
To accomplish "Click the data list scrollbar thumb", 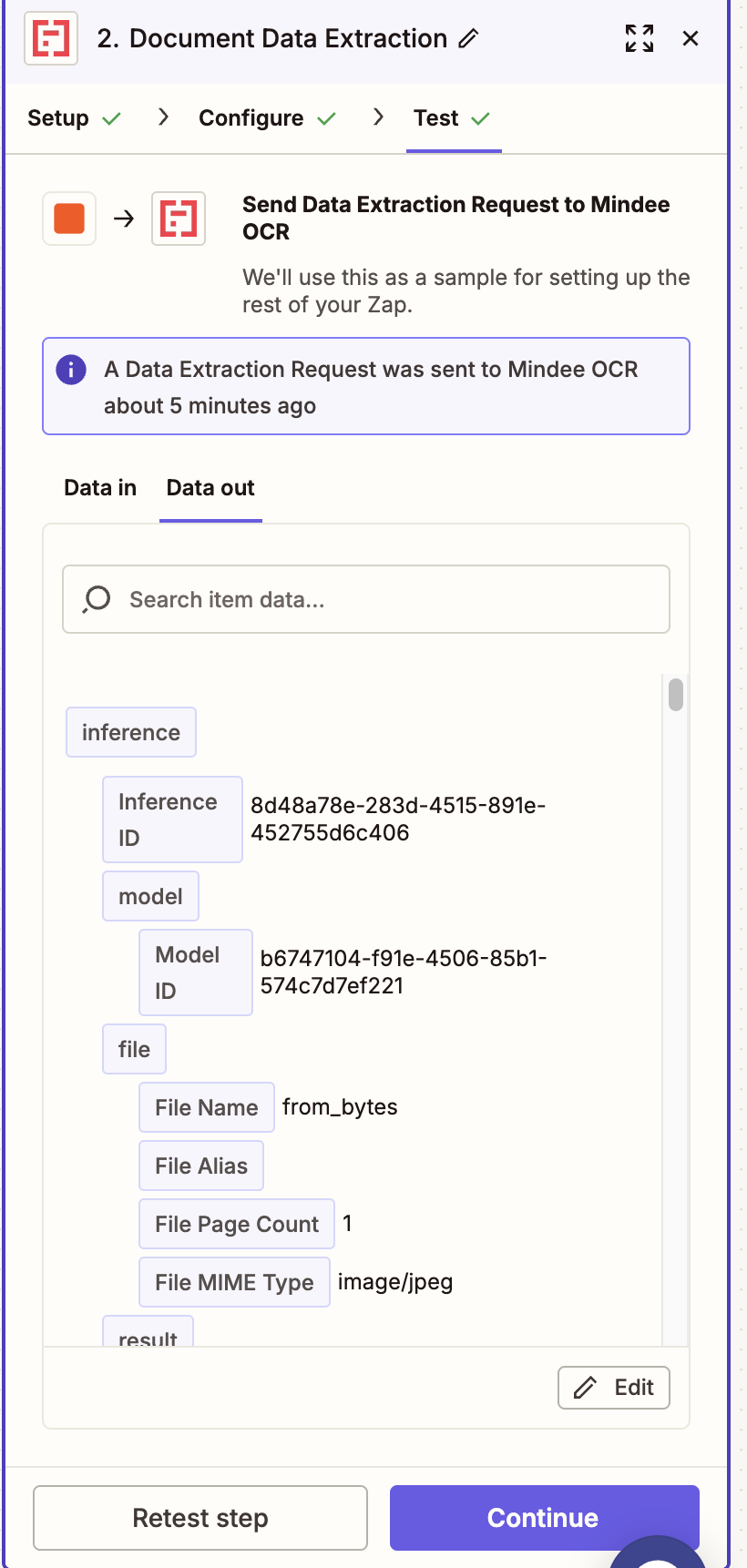I will click(x=676, y=694).
